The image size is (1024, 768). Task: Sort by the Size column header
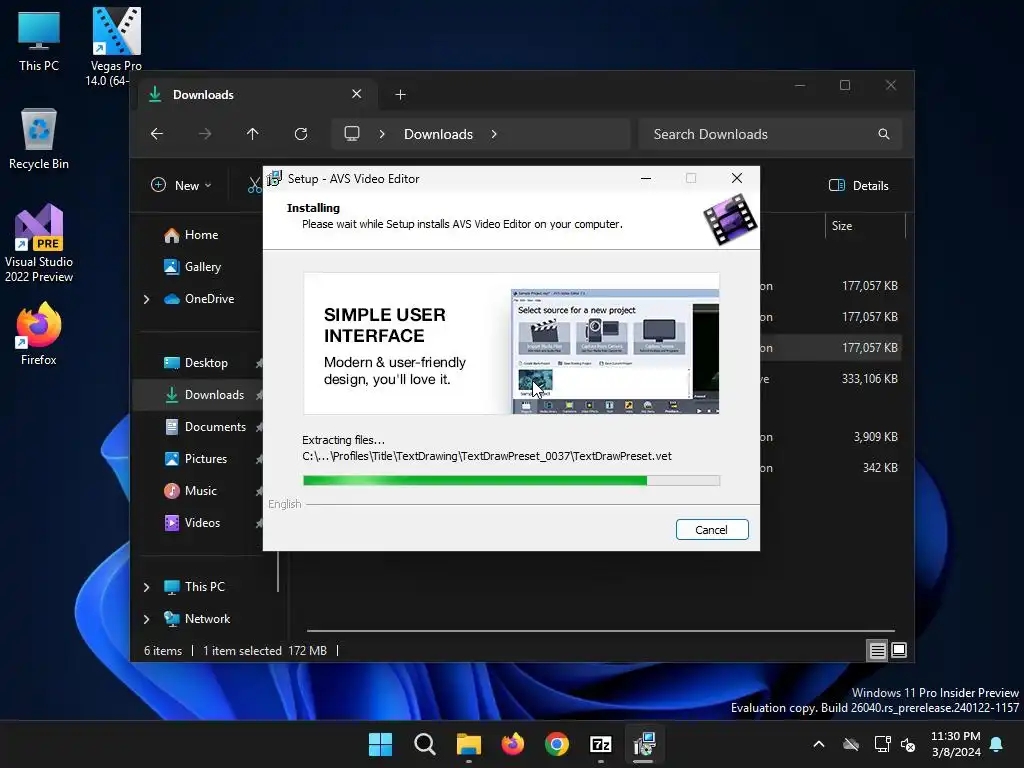[x=865, y=226]
